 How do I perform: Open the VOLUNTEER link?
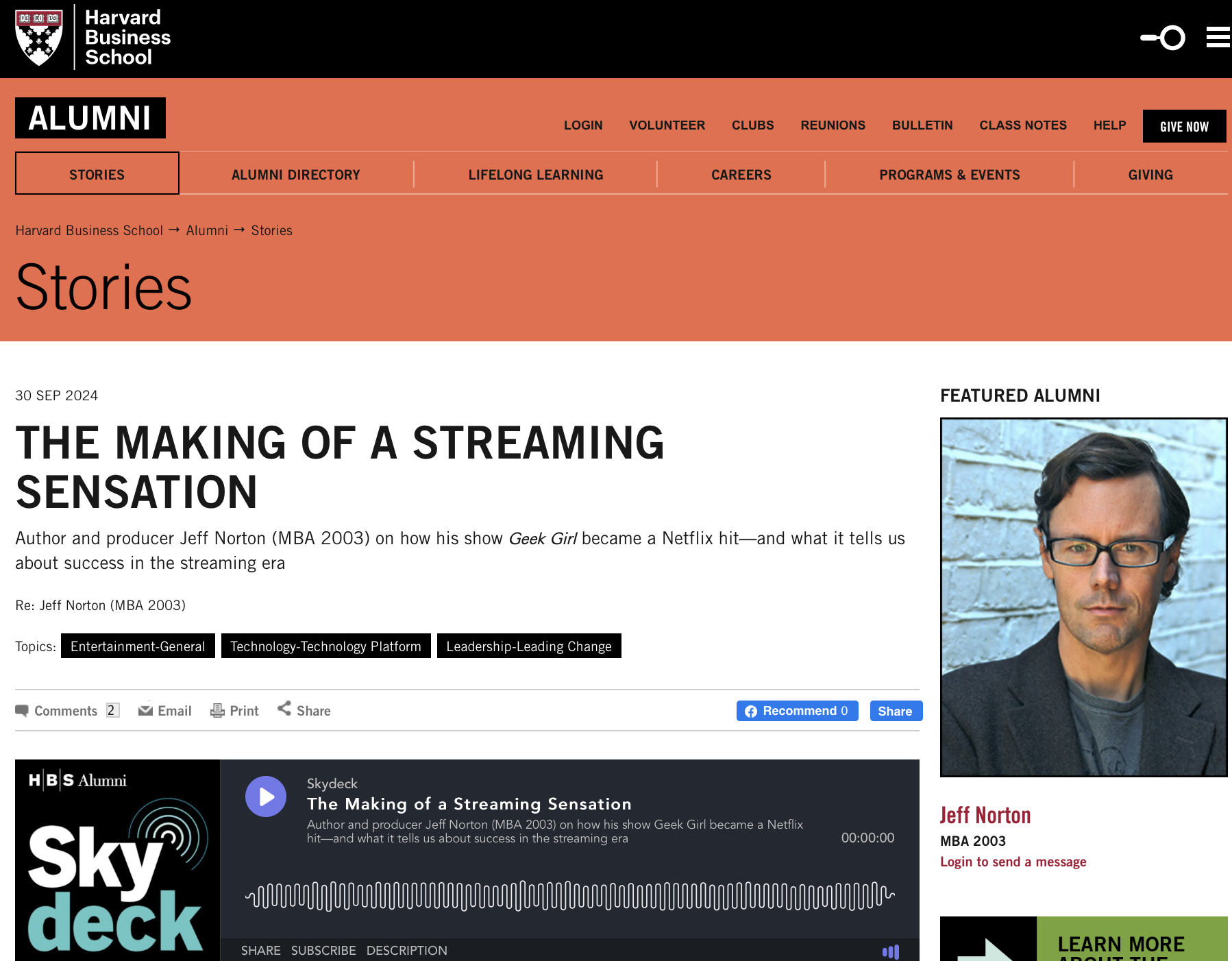coord(667,125)
